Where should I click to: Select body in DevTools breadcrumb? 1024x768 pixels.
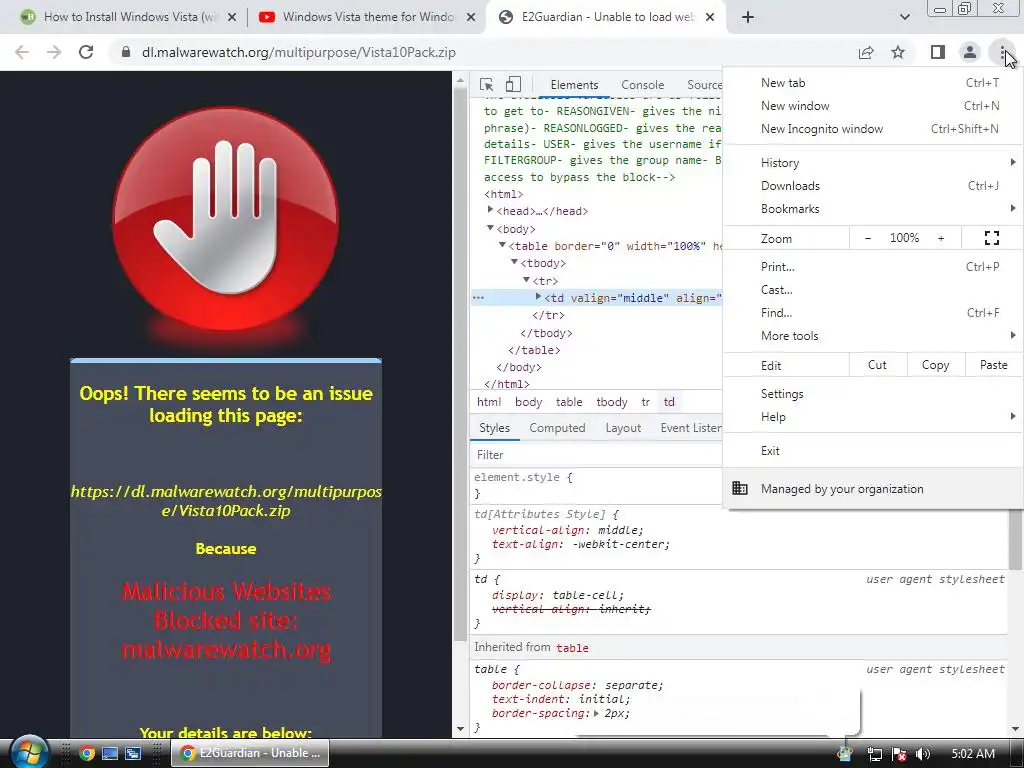point(528,402)
